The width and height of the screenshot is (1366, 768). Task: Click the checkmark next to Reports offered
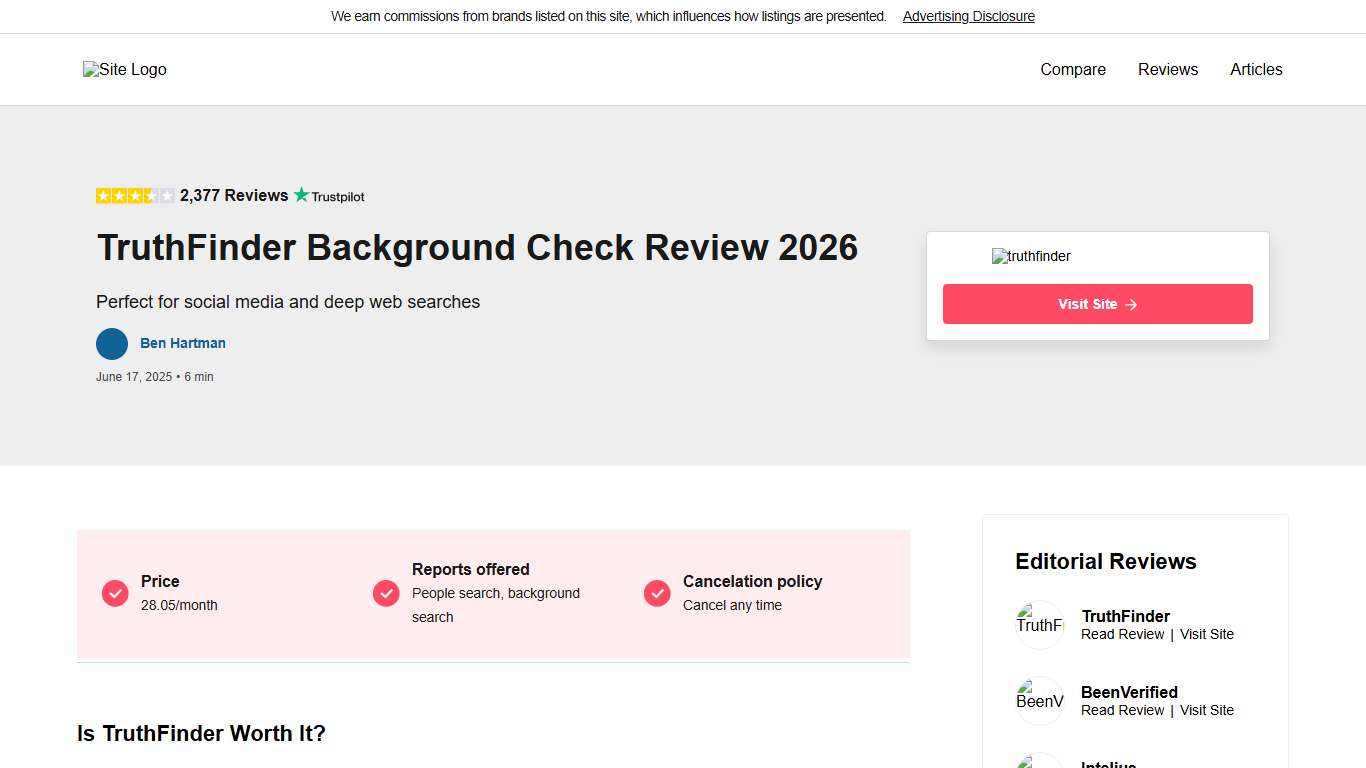(x=385, y=593)
